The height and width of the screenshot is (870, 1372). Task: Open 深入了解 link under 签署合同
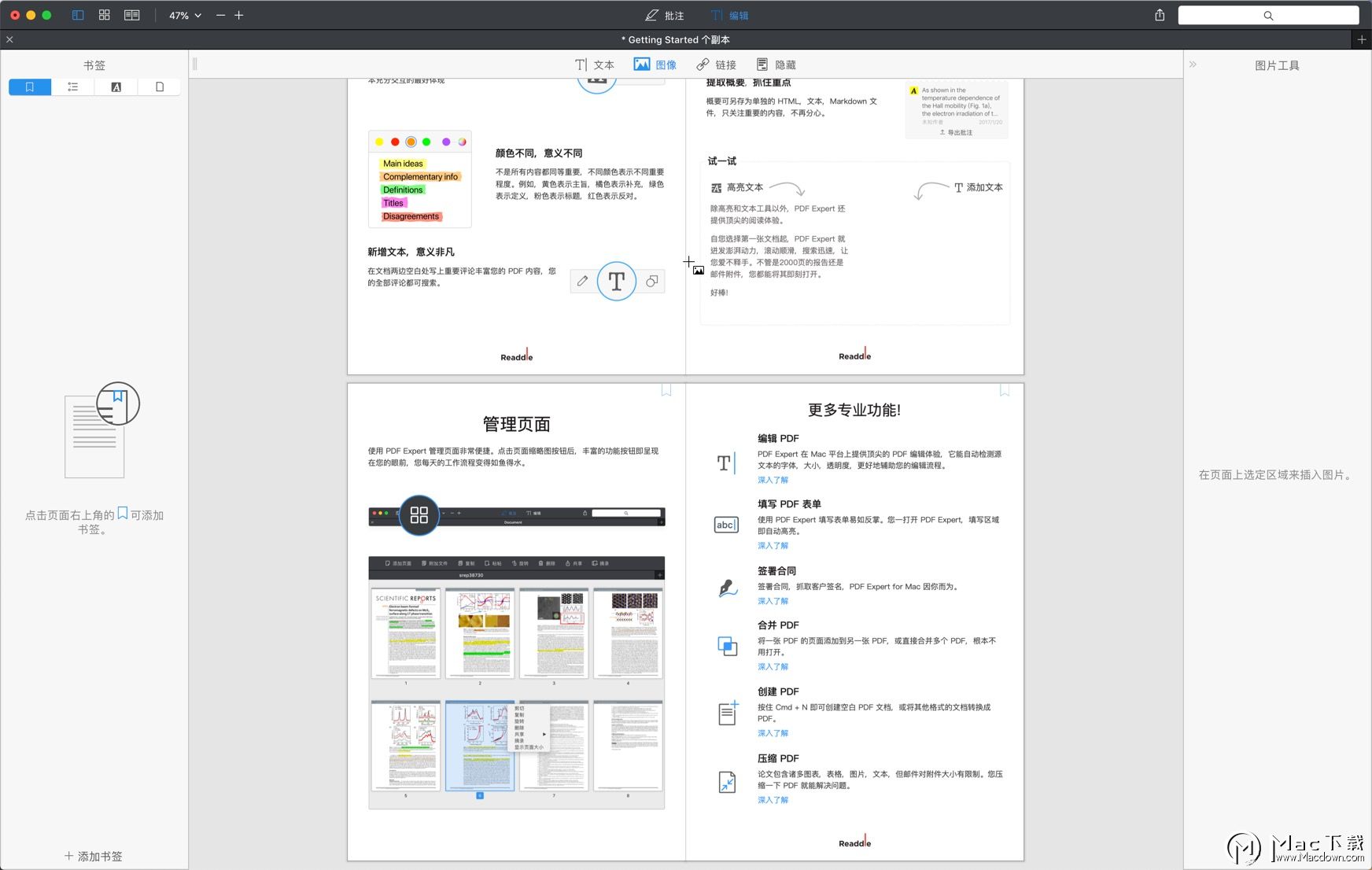[x=773, y=601]
